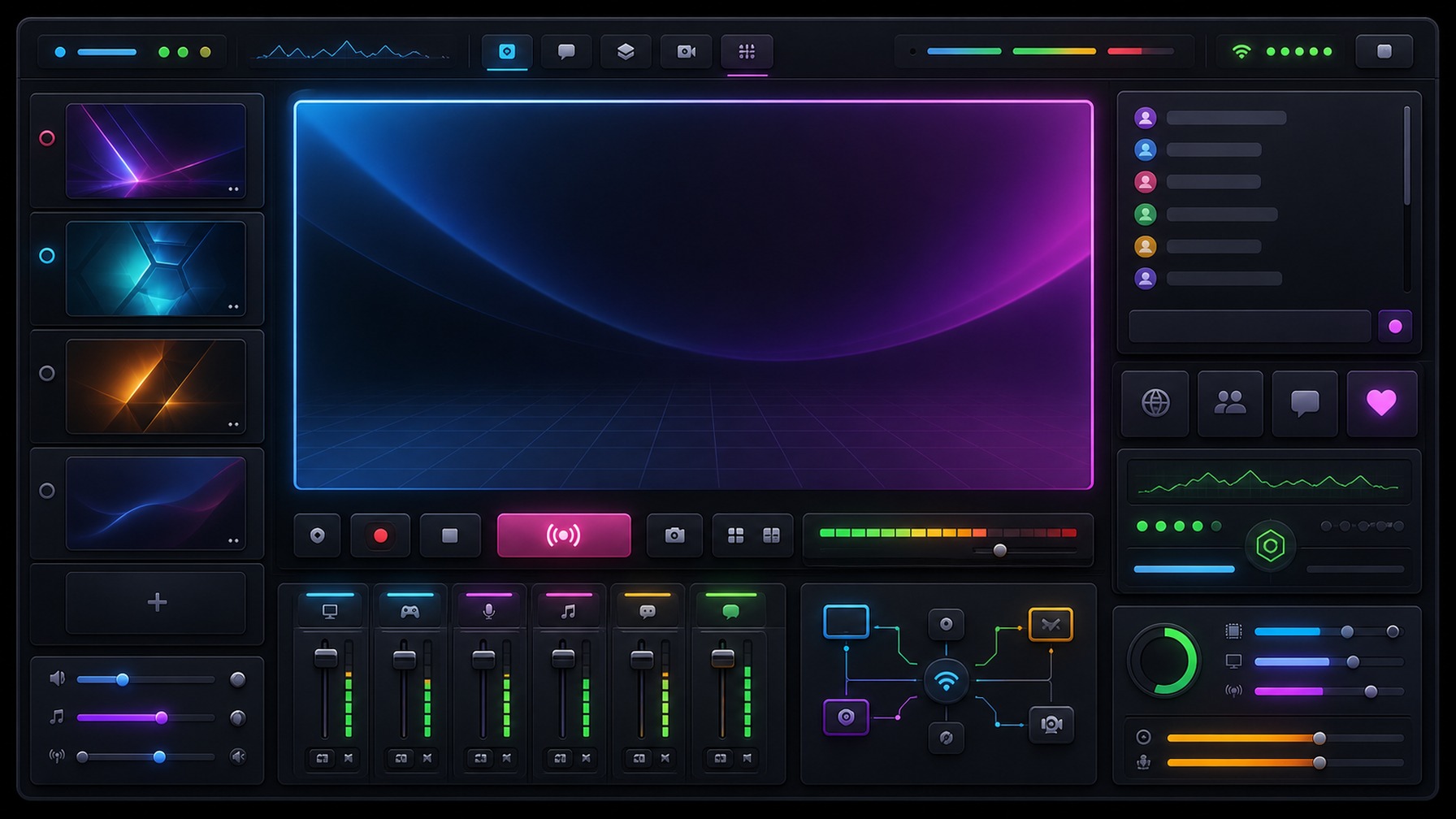Screen dimensions: 1456x819
Task: Select the orange flare scene radio button
Action: (47, 374)
